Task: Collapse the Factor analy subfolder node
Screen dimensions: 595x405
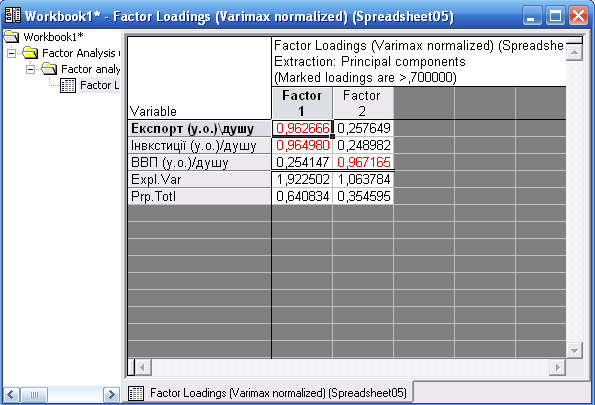Action: [30, 69]
